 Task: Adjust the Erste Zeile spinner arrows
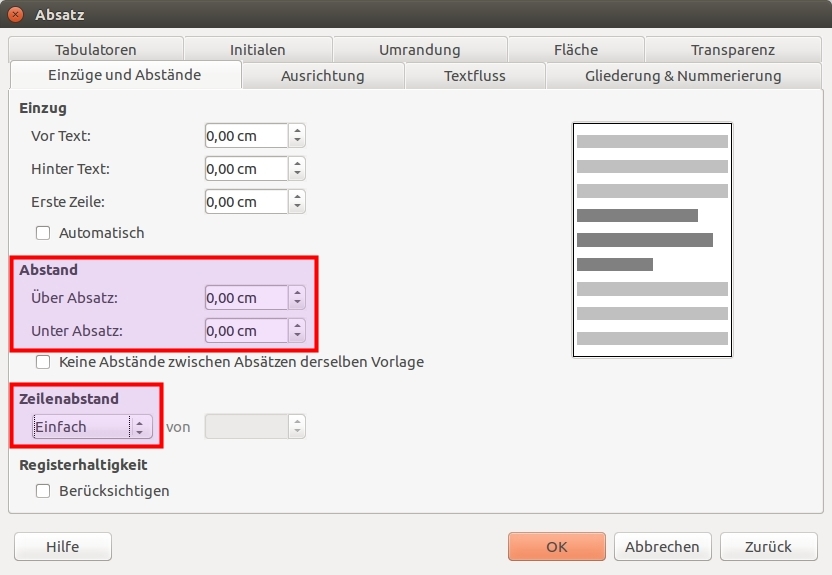(x=297, y=202)
